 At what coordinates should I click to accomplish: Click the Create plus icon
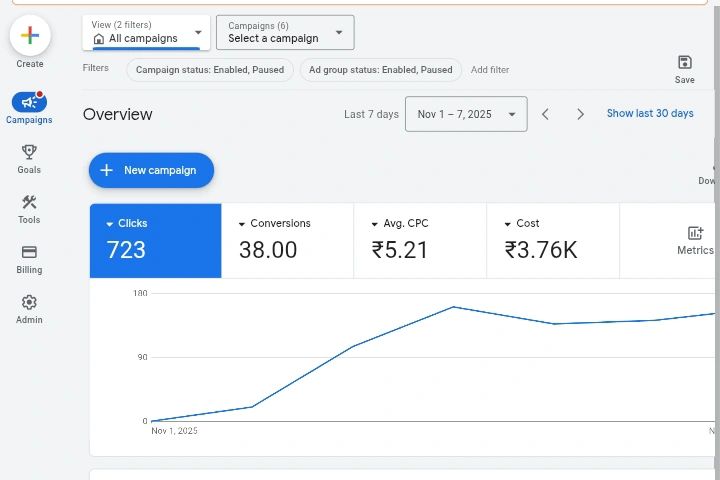click(30, 36)
